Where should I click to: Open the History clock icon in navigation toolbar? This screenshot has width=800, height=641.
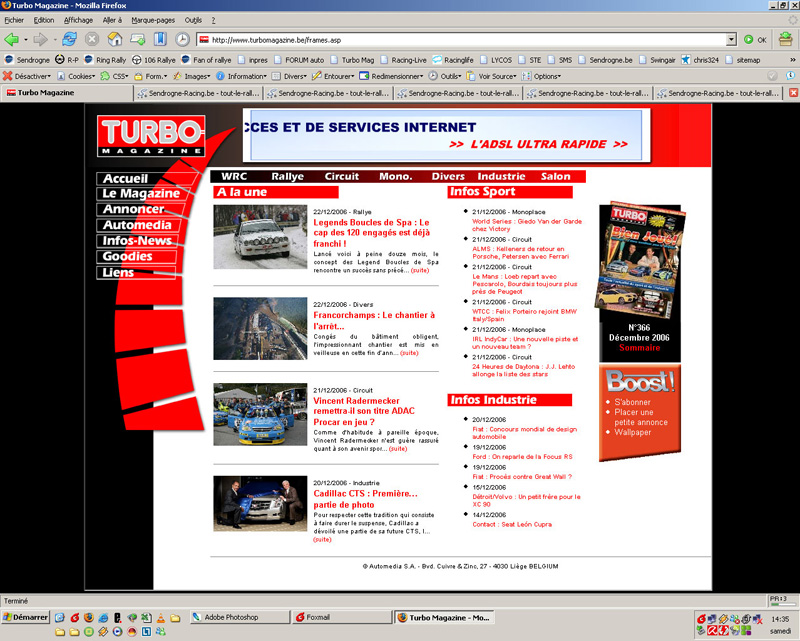183,39
